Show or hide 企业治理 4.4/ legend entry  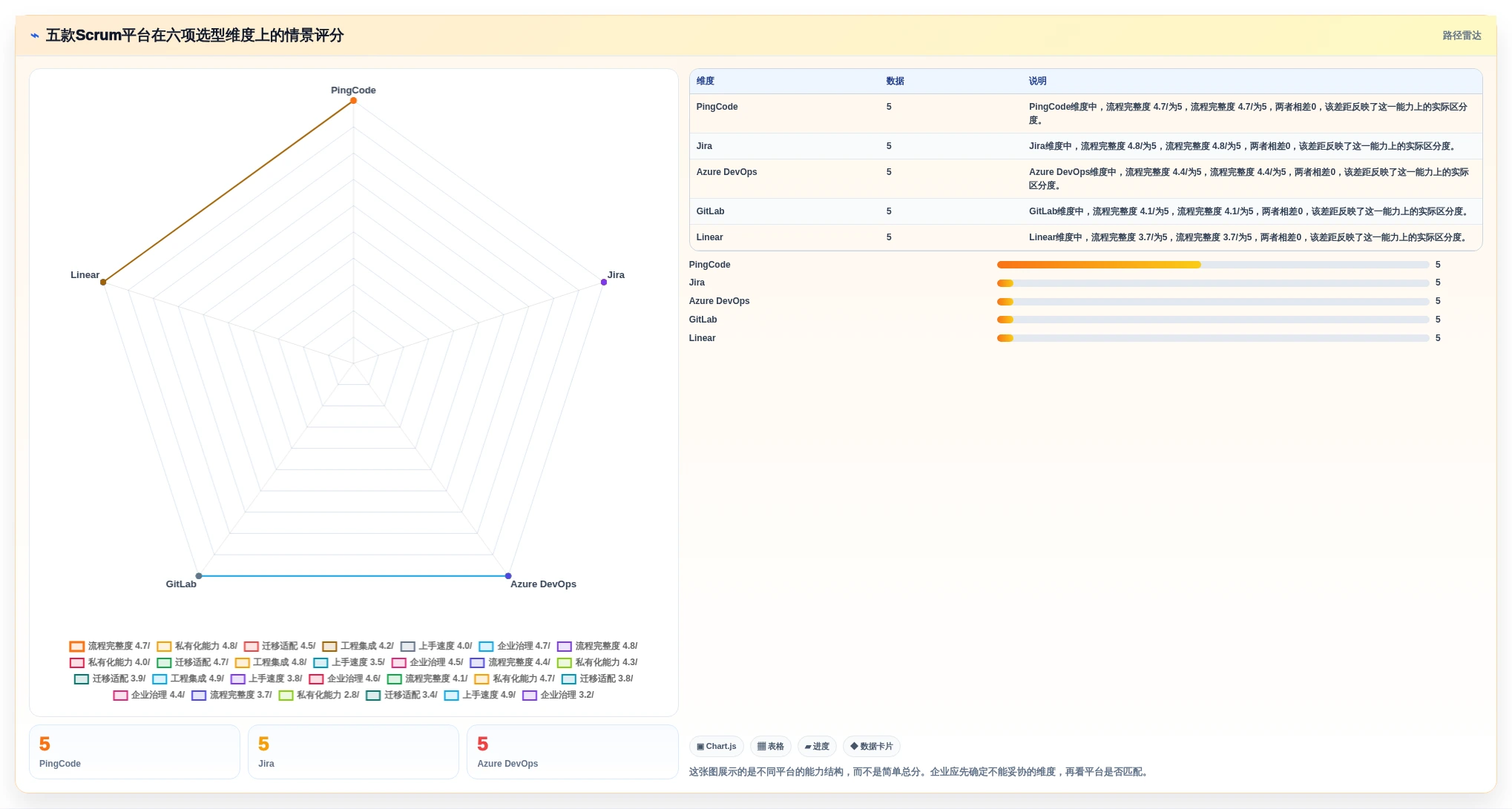[149, 695]
